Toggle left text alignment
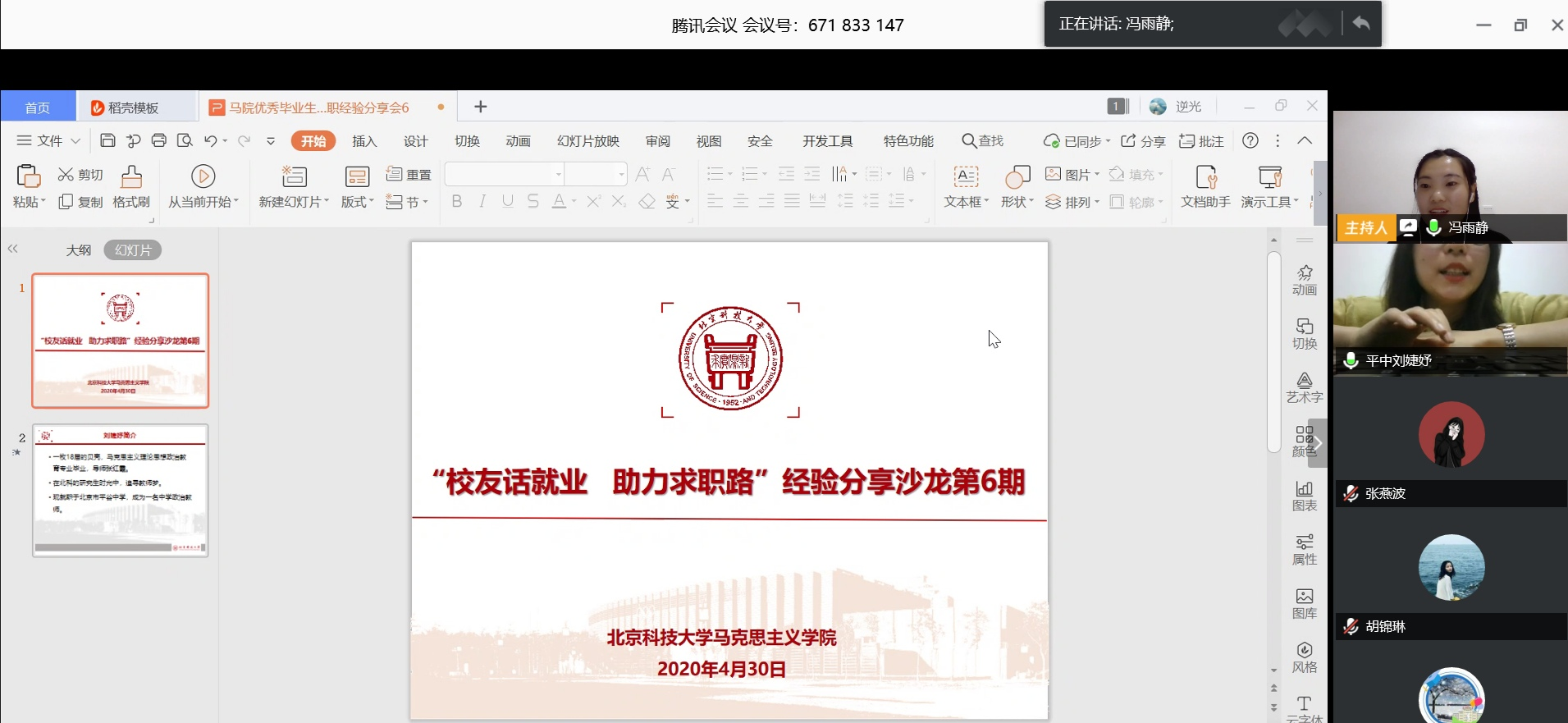 pyautogui.click(x=715, y=201)
